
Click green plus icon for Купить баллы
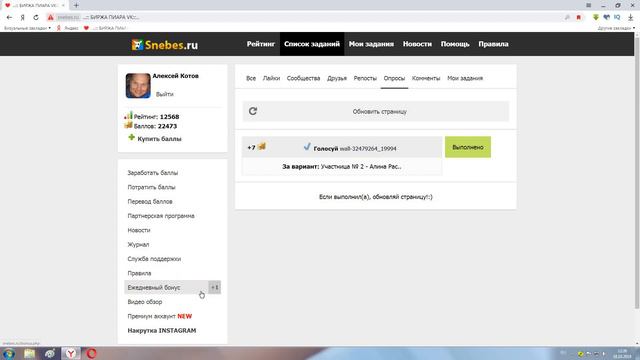click(x=131, y=138)
